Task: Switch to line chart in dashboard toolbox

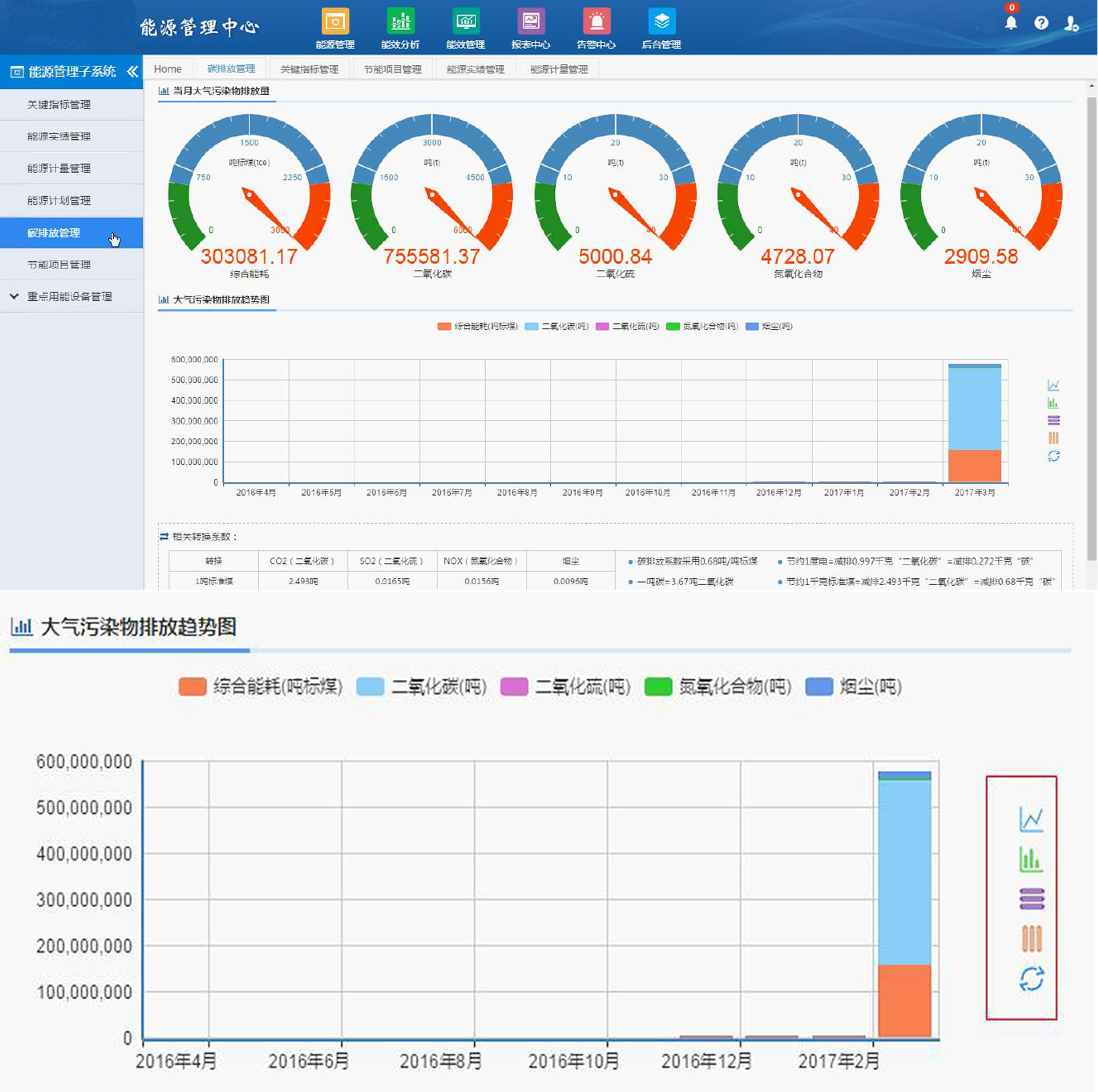Action: coord(1053,385)
